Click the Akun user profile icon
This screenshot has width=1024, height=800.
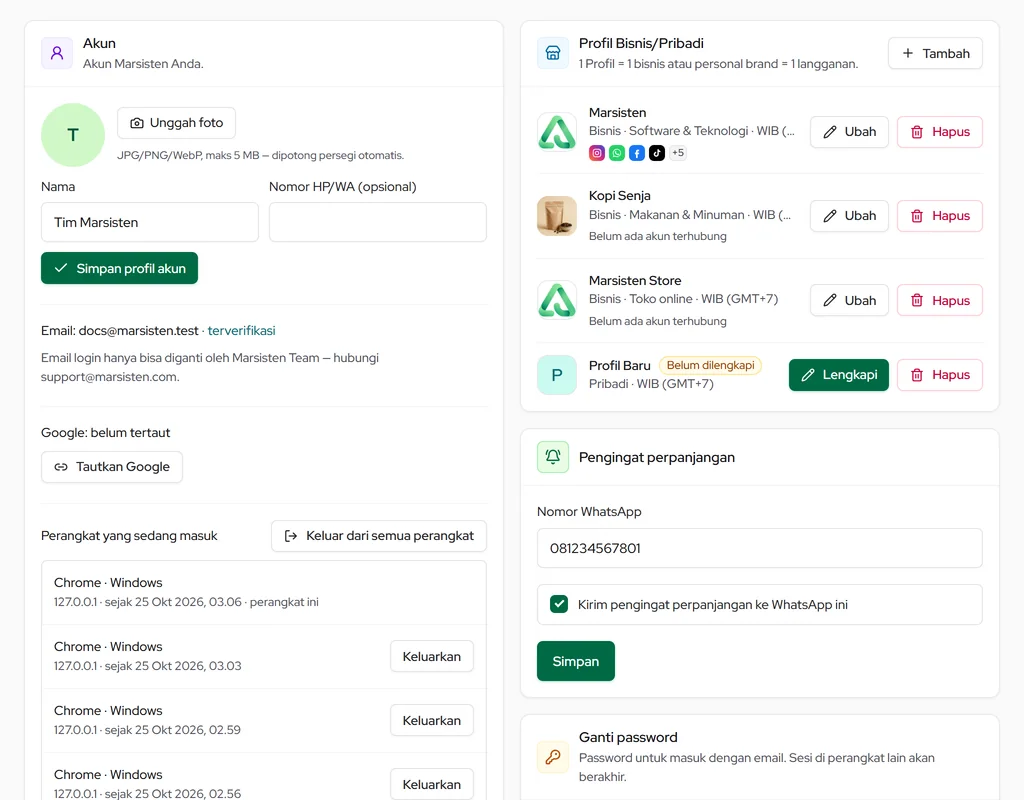[57, 53]
